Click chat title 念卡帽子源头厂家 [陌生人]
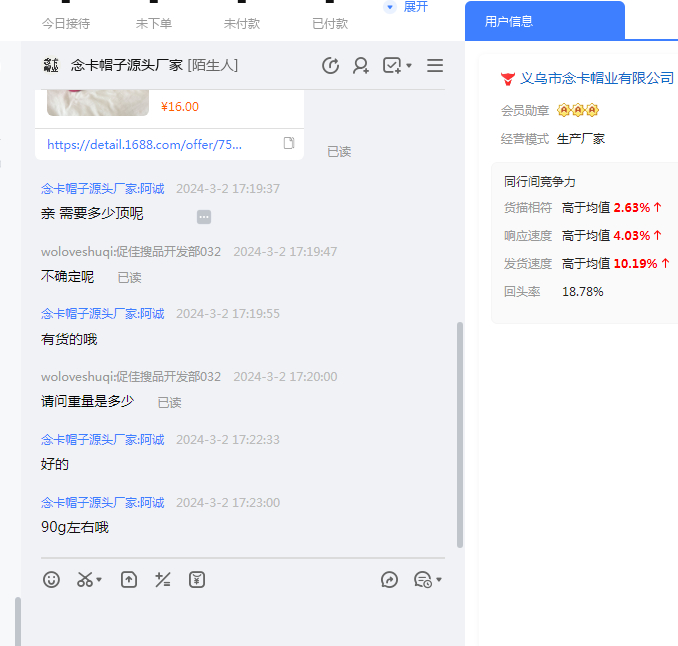This screenshot has height=646, width=678. point(154,65)
